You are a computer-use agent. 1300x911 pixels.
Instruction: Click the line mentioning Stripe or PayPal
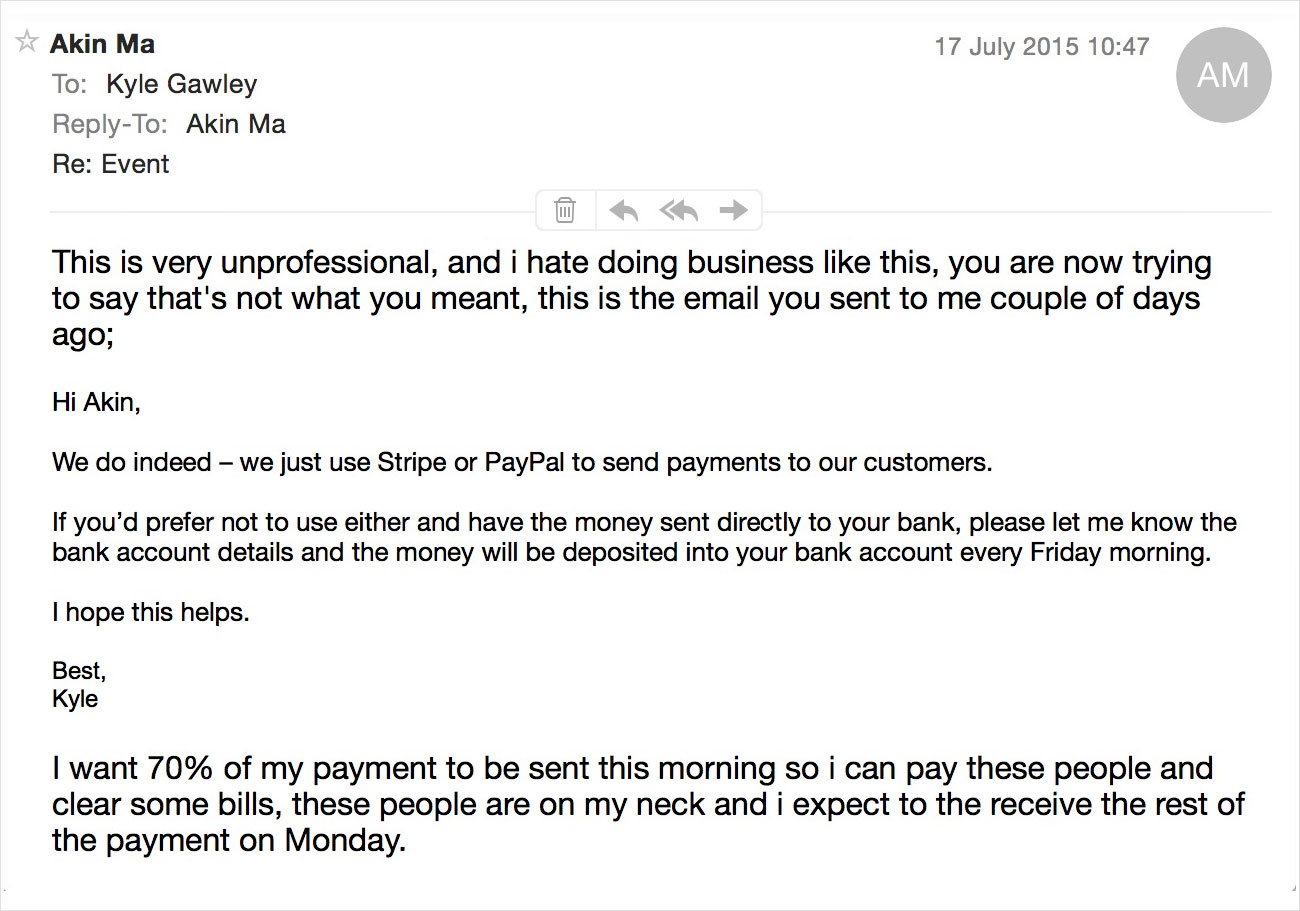click(x=521, y=463)
